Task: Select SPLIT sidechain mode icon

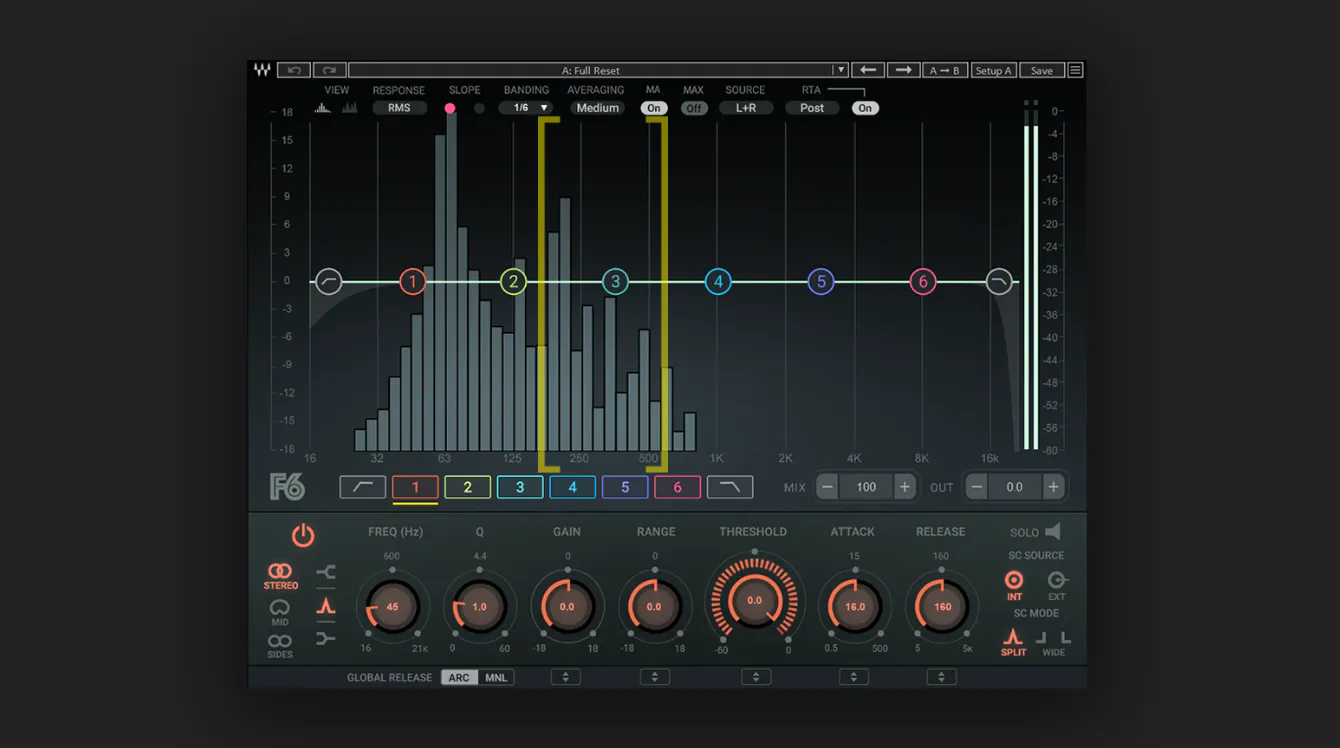Action: coord(1014,642)
